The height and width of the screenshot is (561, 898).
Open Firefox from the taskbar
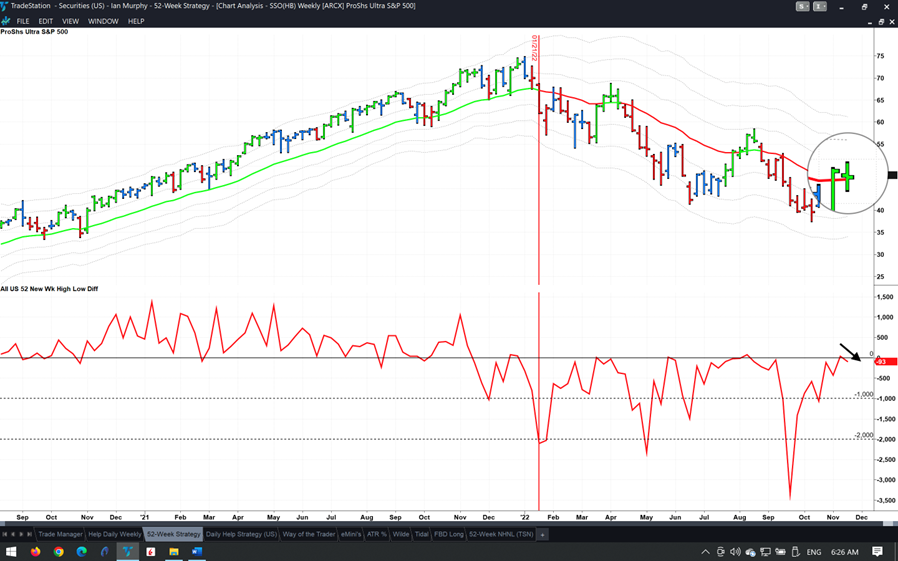(36, 552)
